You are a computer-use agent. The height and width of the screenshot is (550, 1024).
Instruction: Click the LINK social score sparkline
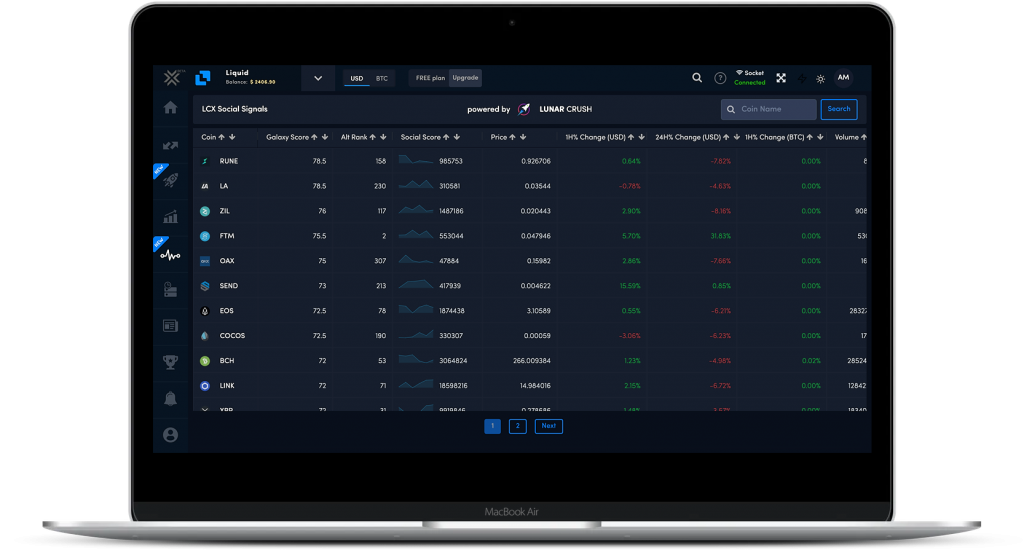(416, 385)
